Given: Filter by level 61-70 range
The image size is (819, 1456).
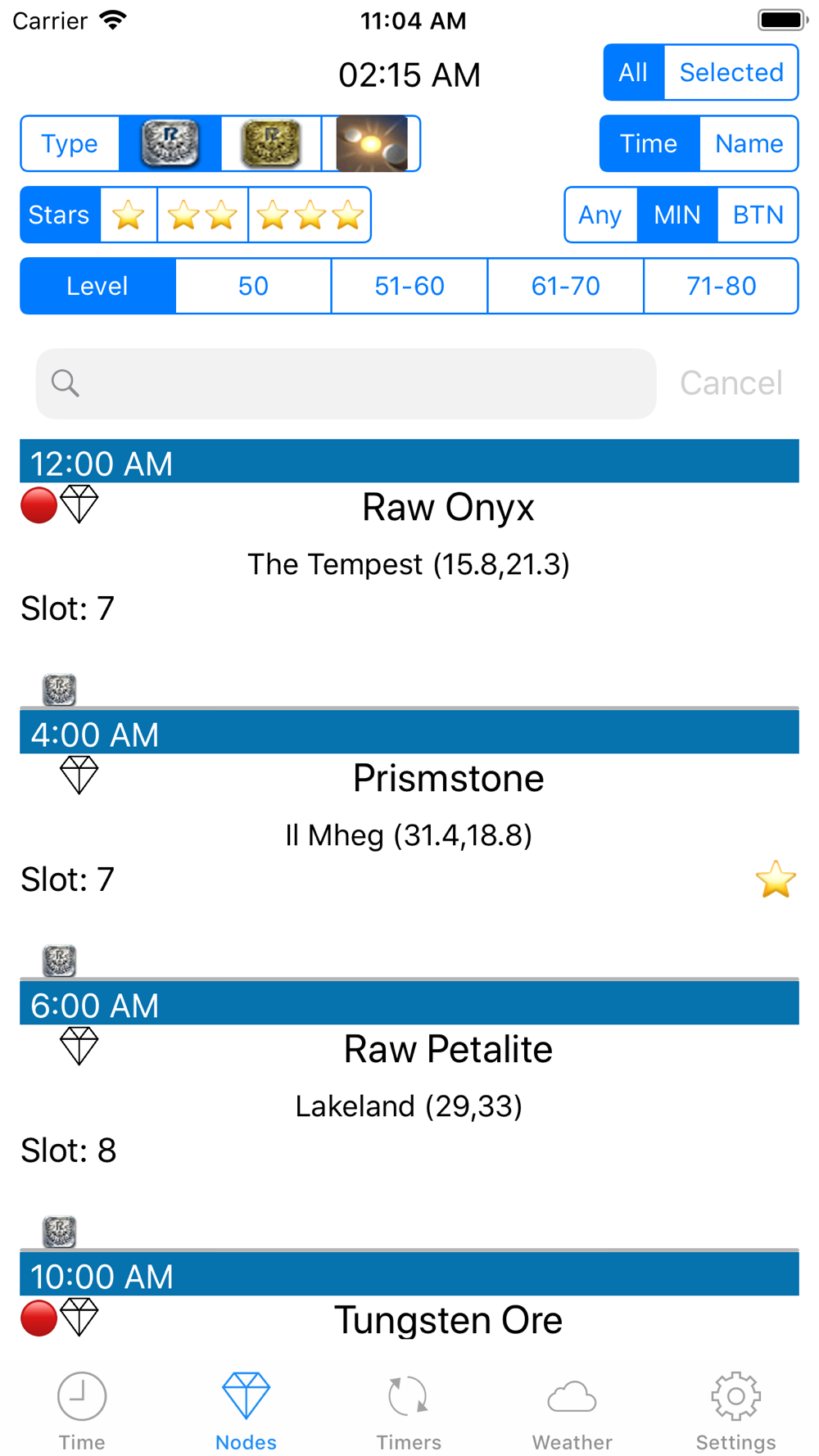Looking at the screenshot, I should [x=565, y=286].
